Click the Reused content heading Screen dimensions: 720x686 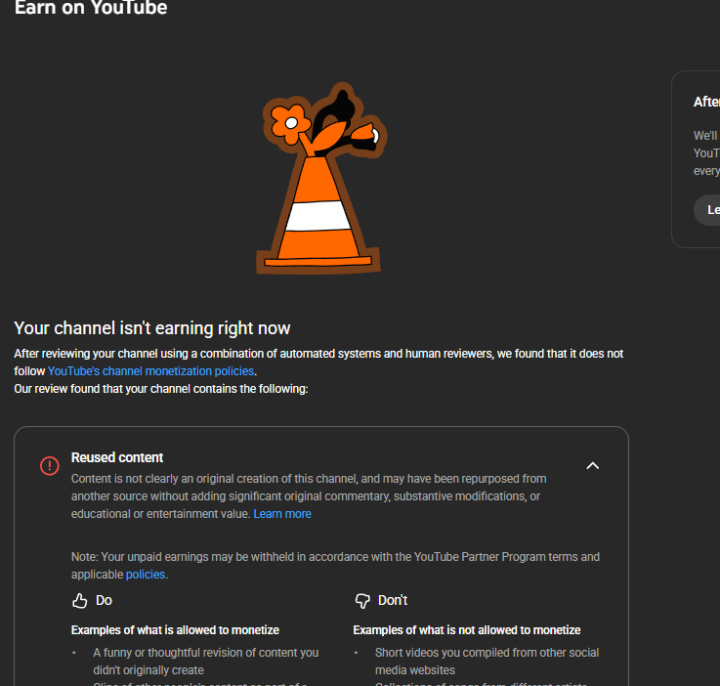pyautogui.click(x=117, y=457)
